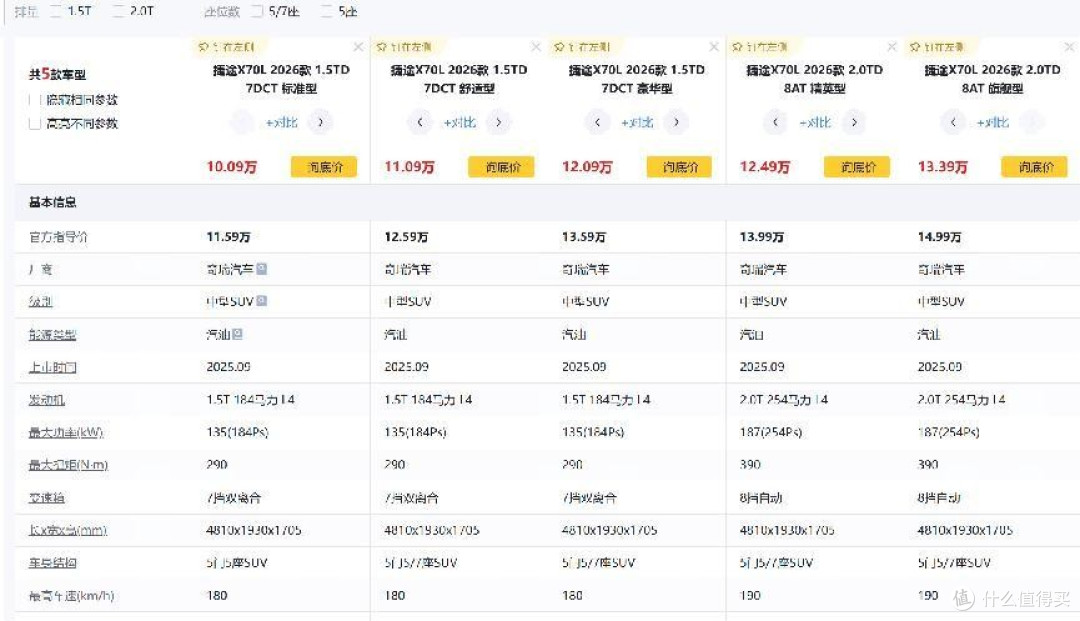Select the 共5款车型 count text

(x=57, y=74)
